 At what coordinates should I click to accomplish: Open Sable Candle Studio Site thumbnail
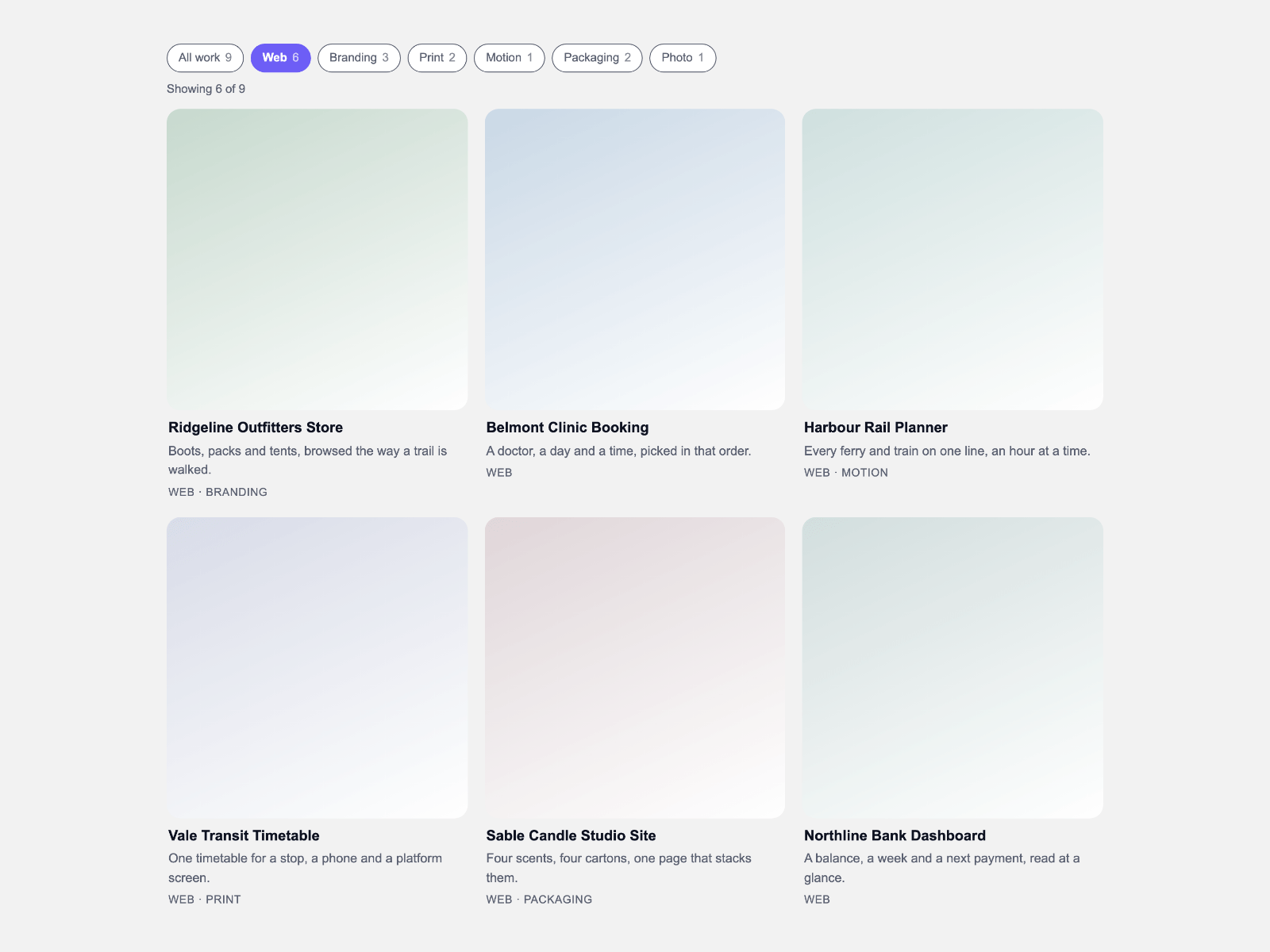point(635,668)
